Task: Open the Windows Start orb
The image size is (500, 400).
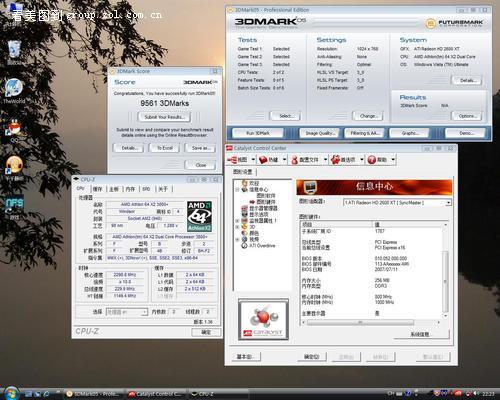Action: [11, 393]
